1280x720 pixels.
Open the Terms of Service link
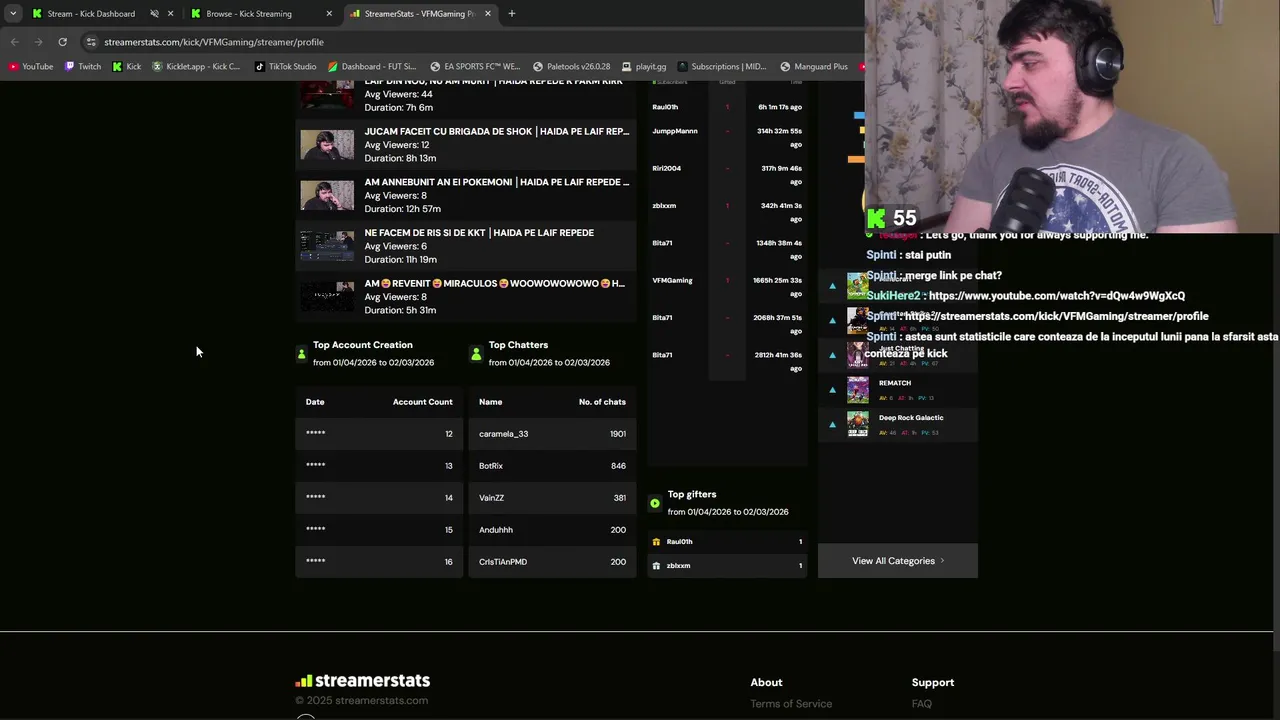(791, 704)
